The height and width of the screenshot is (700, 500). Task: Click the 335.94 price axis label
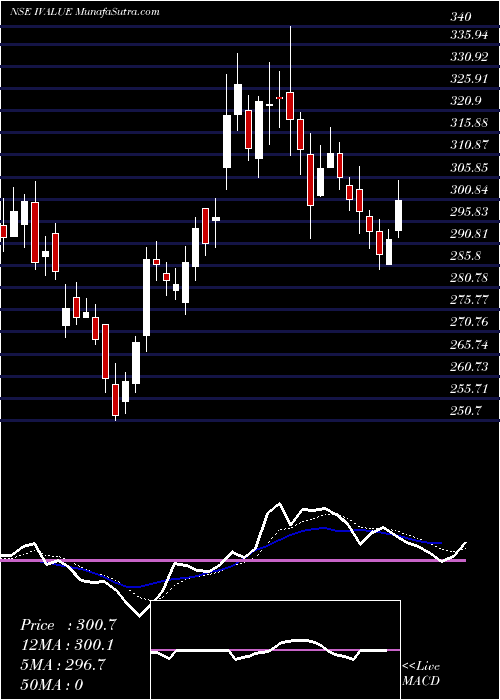(x=469, y=35)
